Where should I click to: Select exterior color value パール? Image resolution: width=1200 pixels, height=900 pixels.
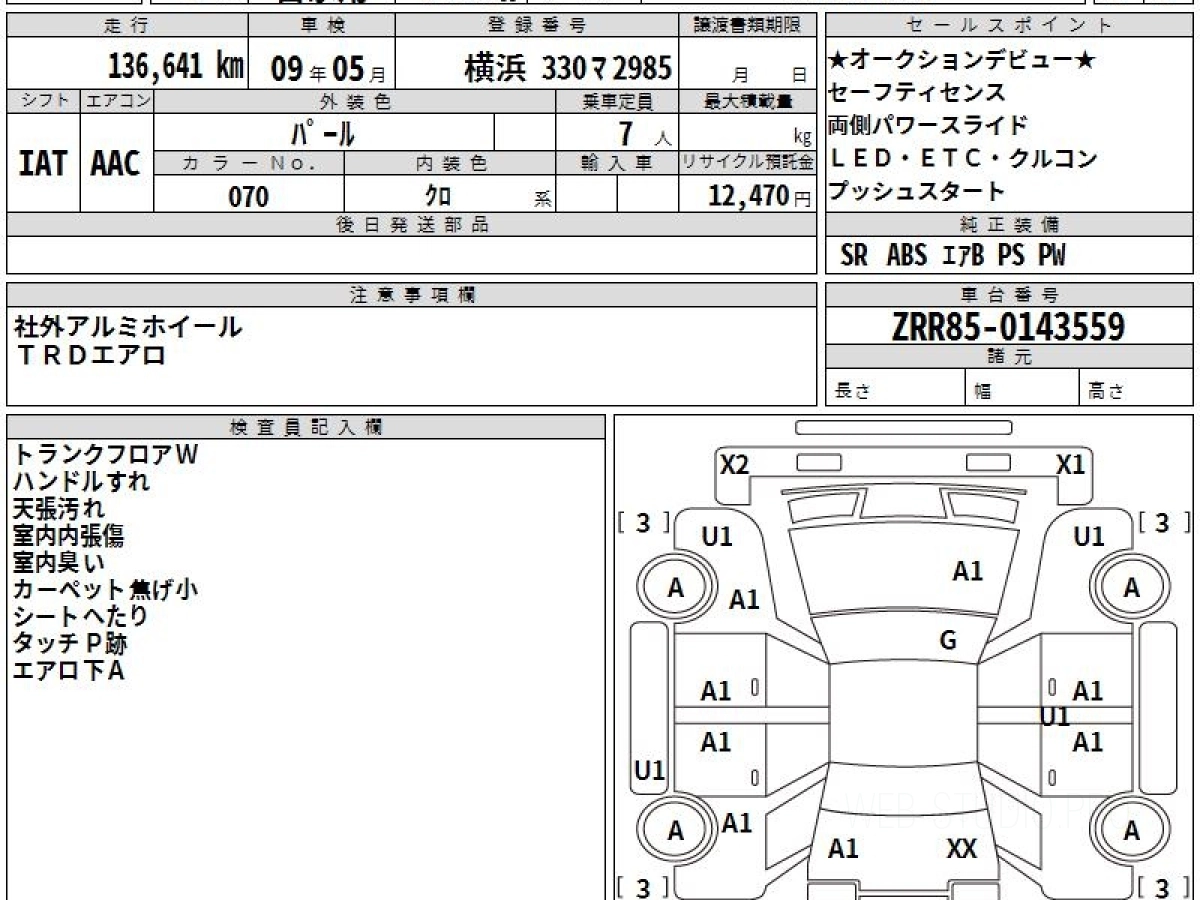tap(323, 132)
